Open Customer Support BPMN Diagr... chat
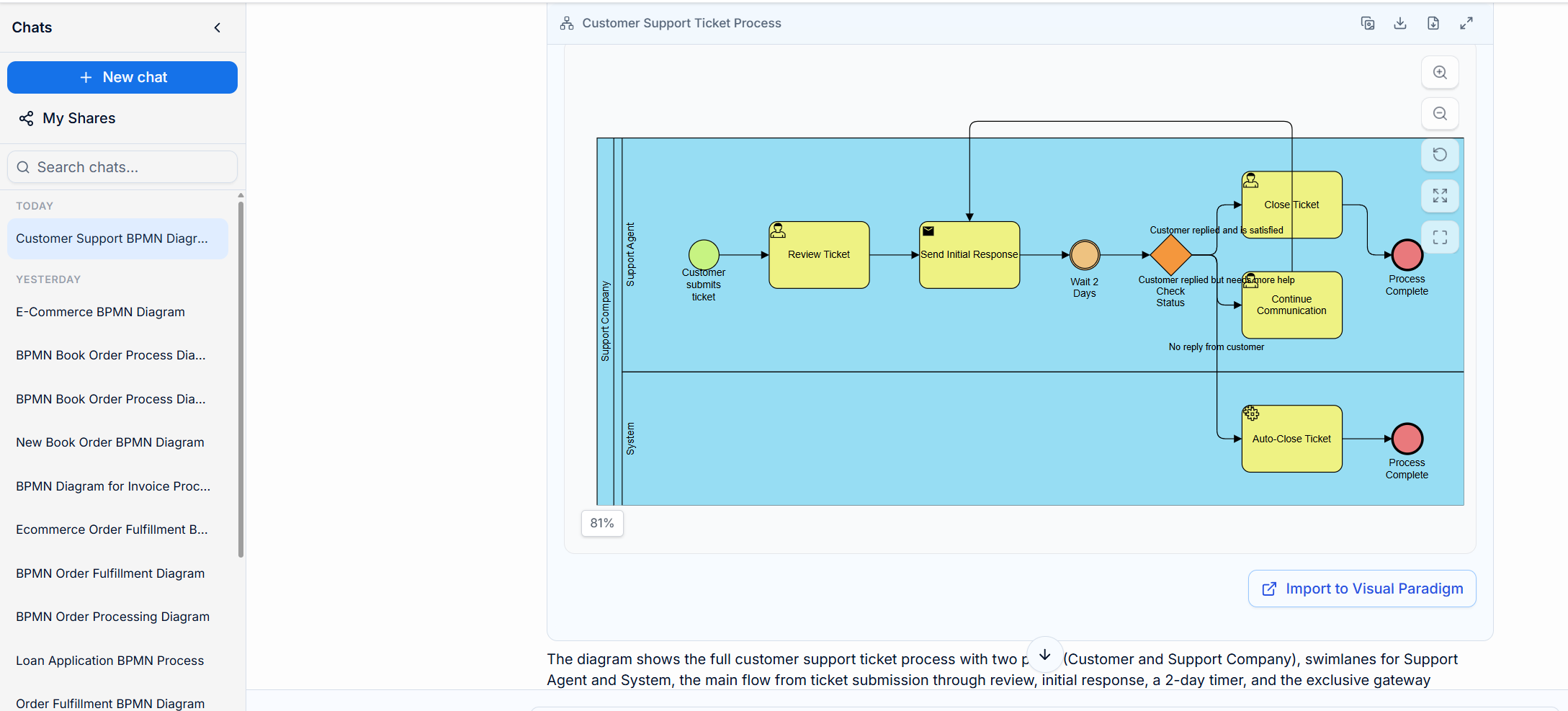 (117, 238)
